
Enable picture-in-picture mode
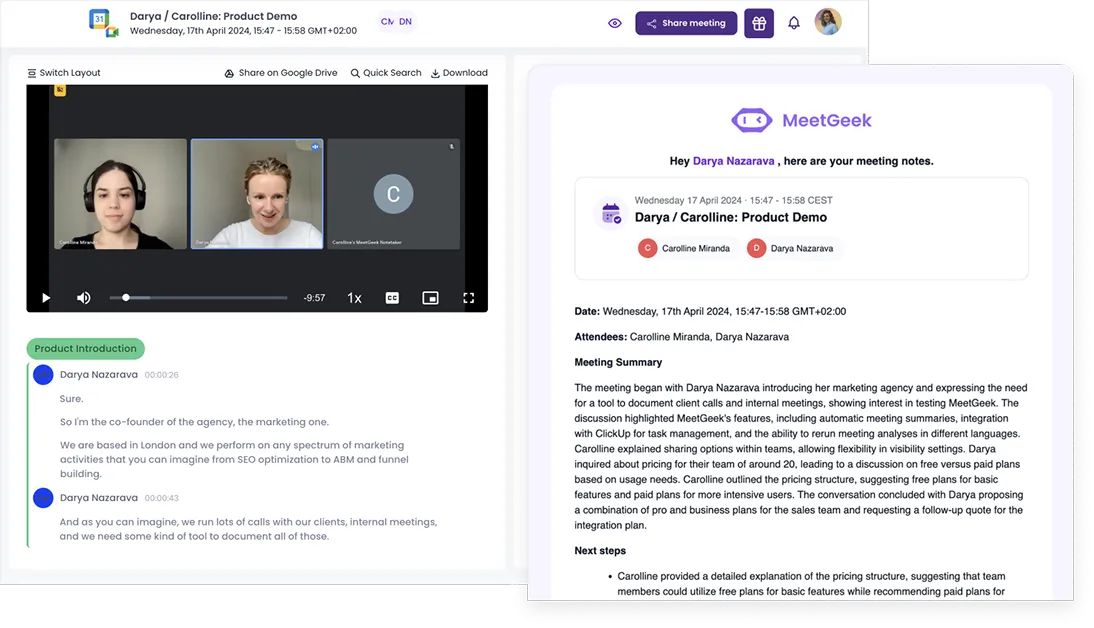pyautogui.click(x=430, y=298)
